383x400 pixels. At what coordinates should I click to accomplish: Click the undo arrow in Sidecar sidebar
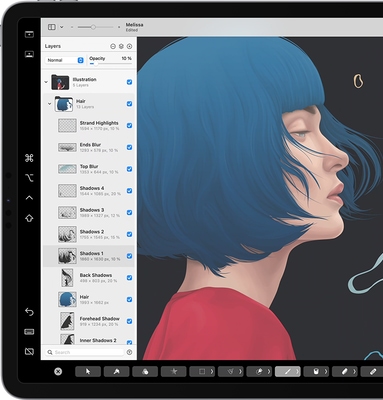pyautogui.click(x=29, y=312)
